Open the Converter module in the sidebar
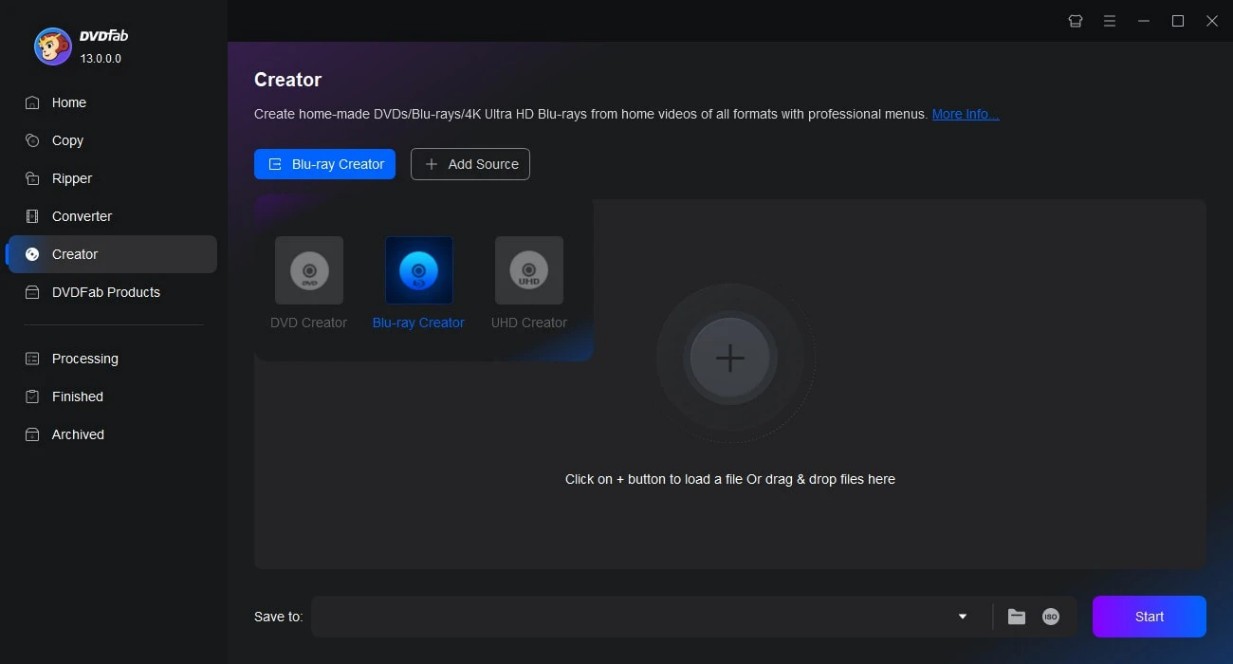 81,216
